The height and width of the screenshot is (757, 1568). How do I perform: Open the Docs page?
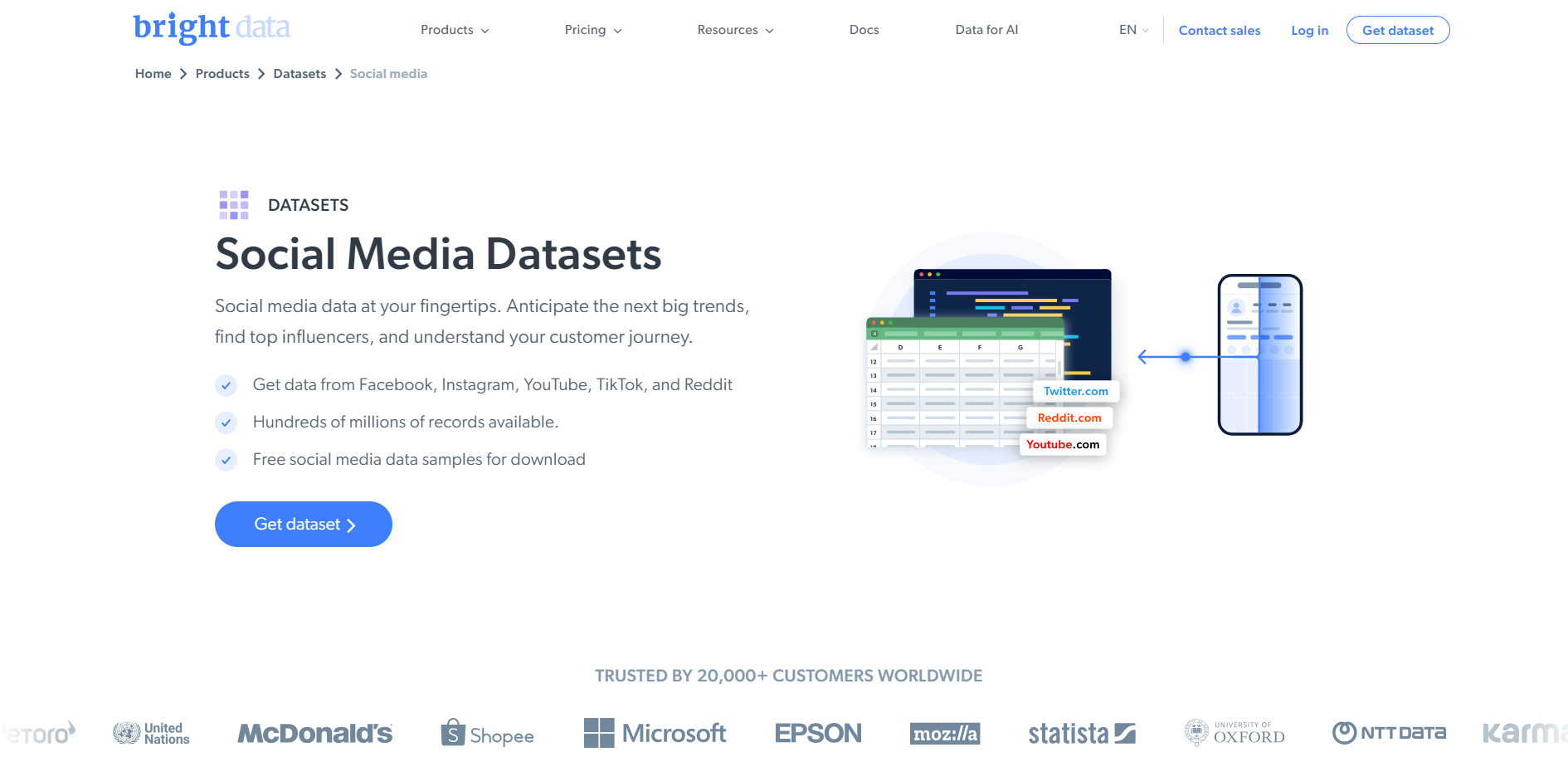point(864,29)
